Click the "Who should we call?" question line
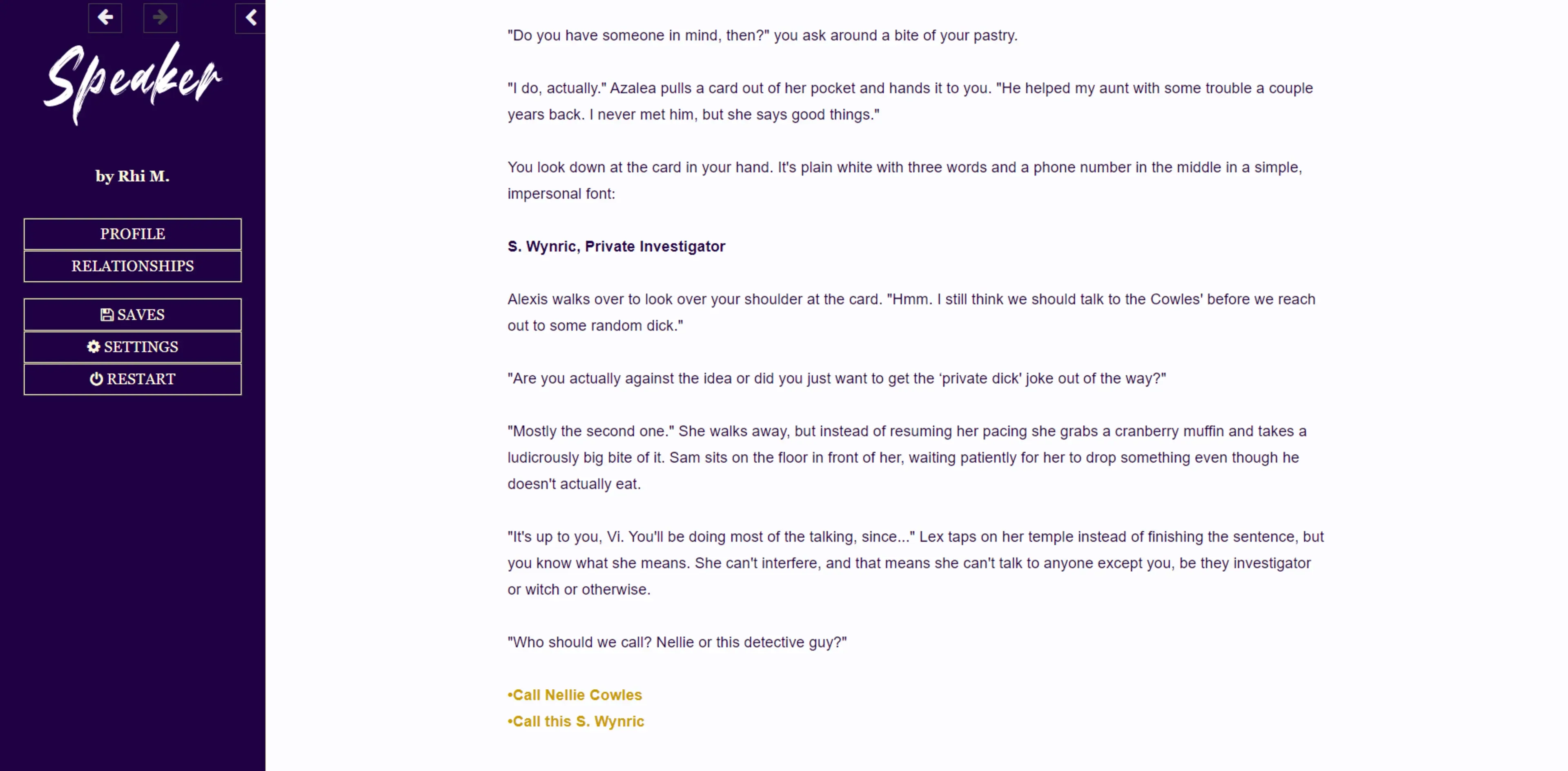 click(677, 642)
